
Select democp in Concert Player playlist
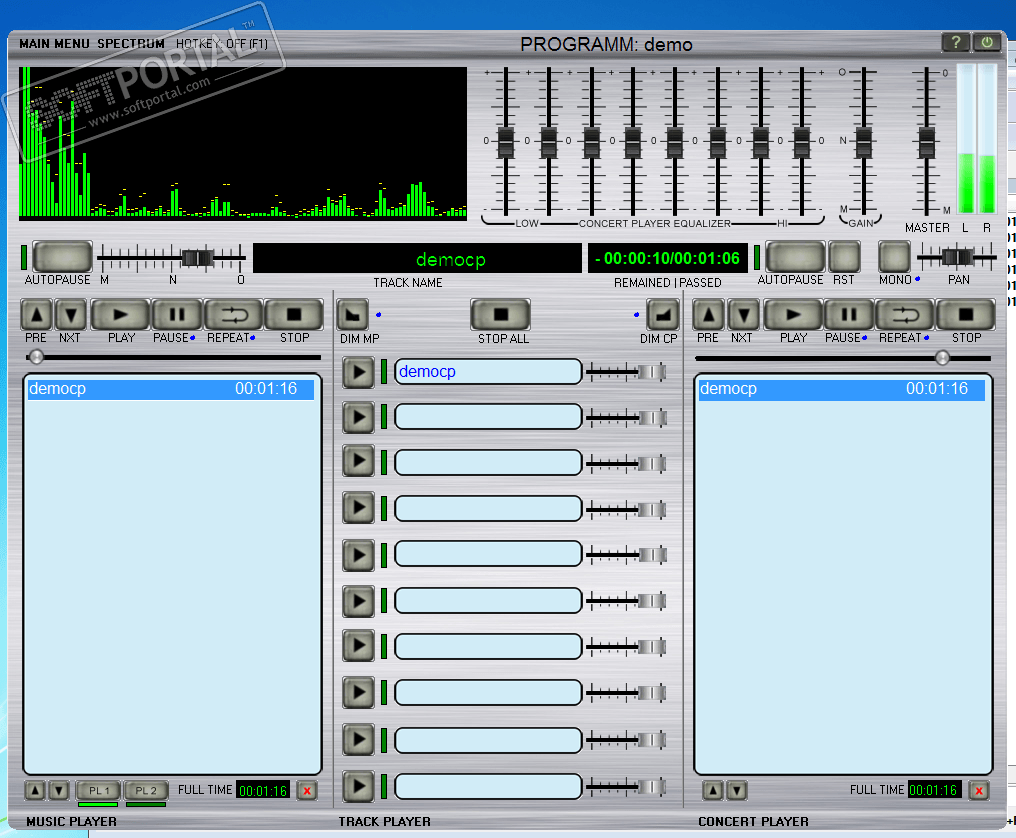click(x=842, y=389)
